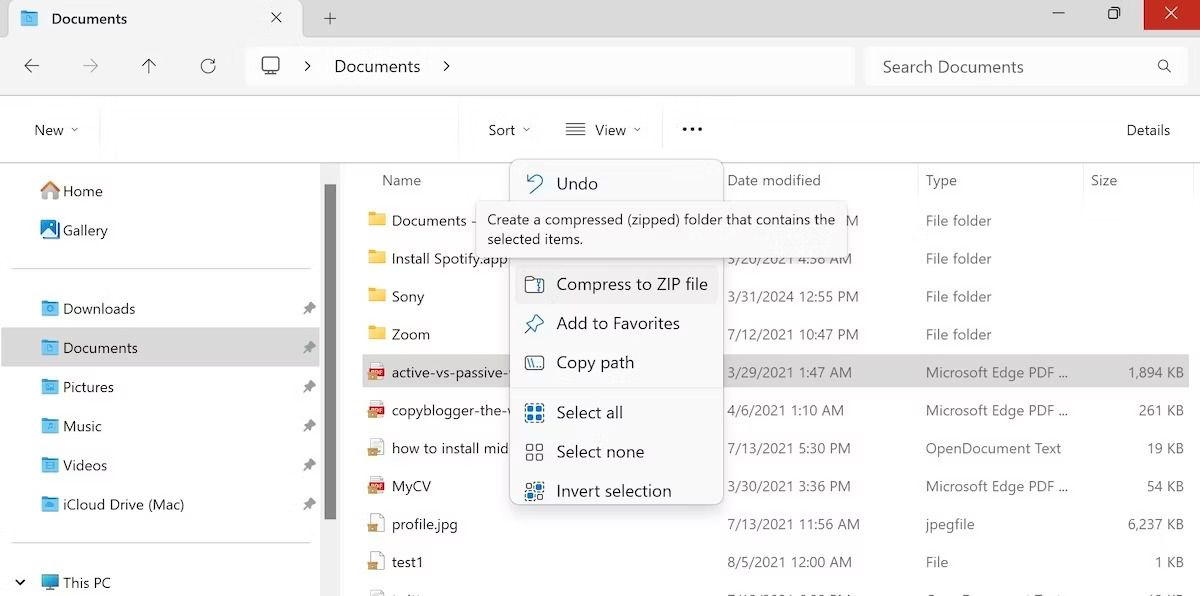
Task: Select the Install Spotify.app folder row
Action: click(x=776, y=258)
